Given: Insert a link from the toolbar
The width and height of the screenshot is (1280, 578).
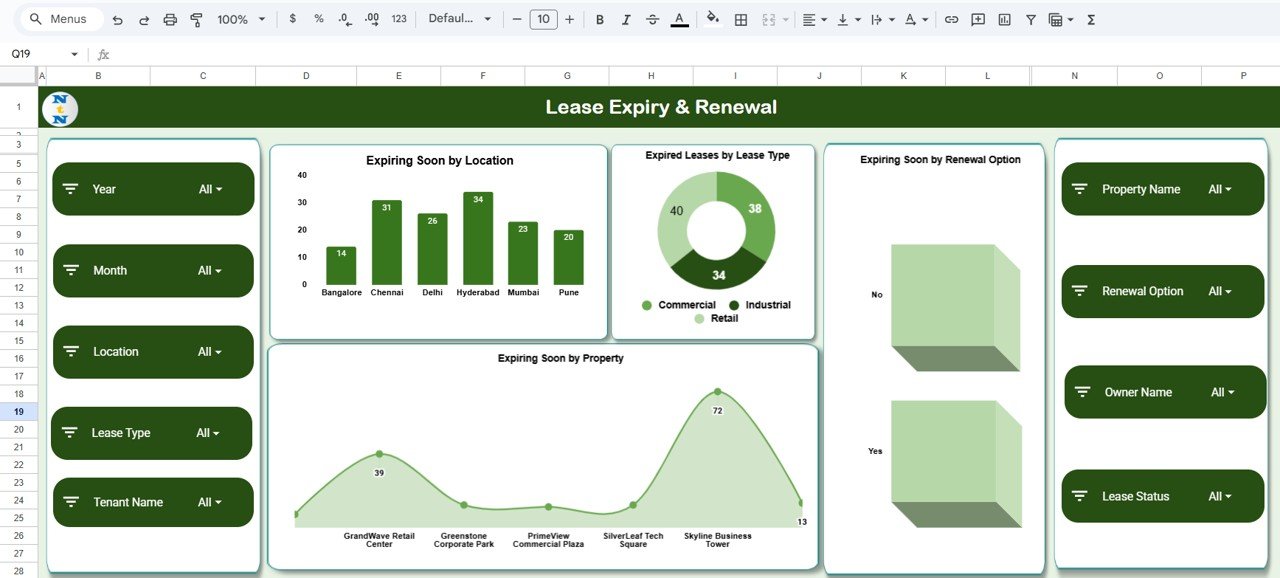Looking at the screenshot, I should pyautogui.click(x=951, y=19).
